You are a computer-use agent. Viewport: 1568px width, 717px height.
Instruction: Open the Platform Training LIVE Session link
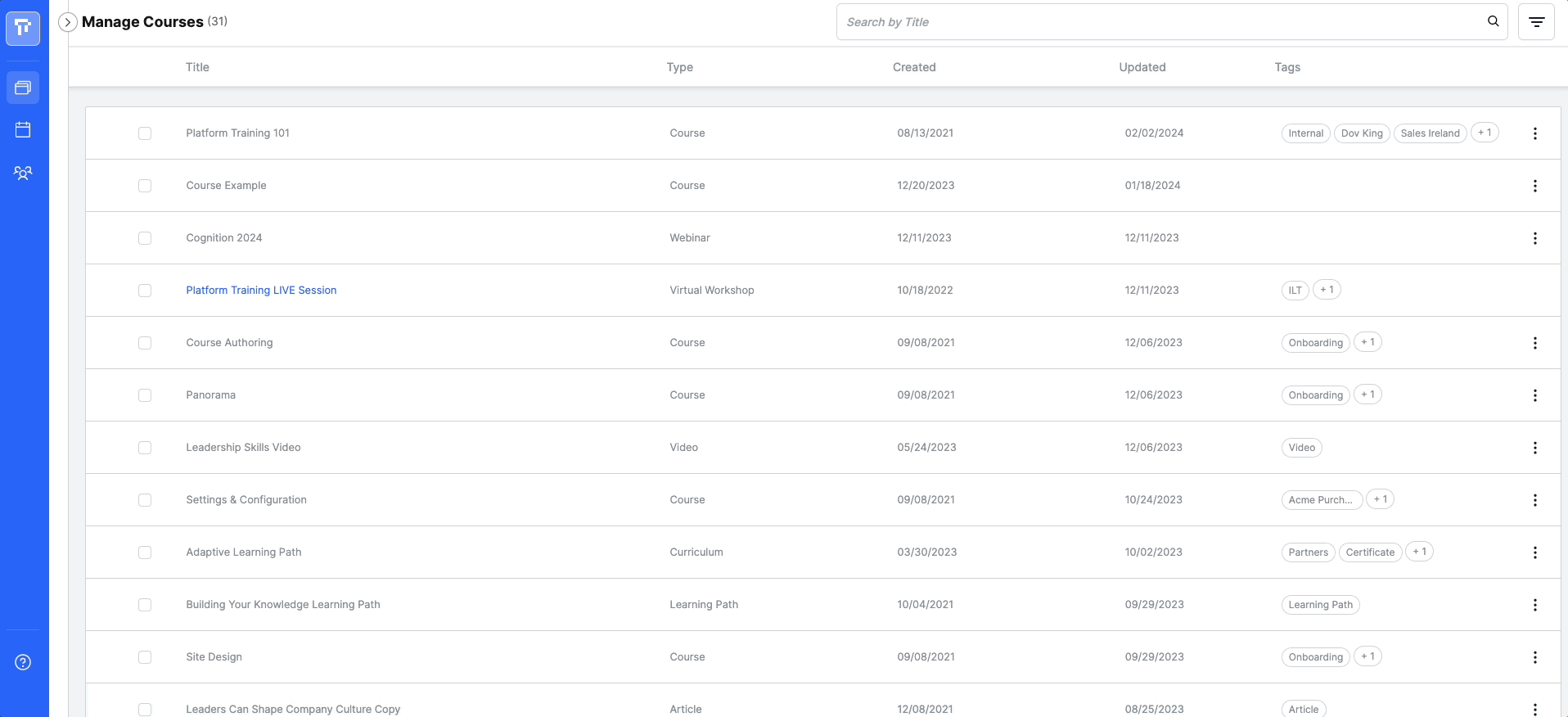coord(261,291)
